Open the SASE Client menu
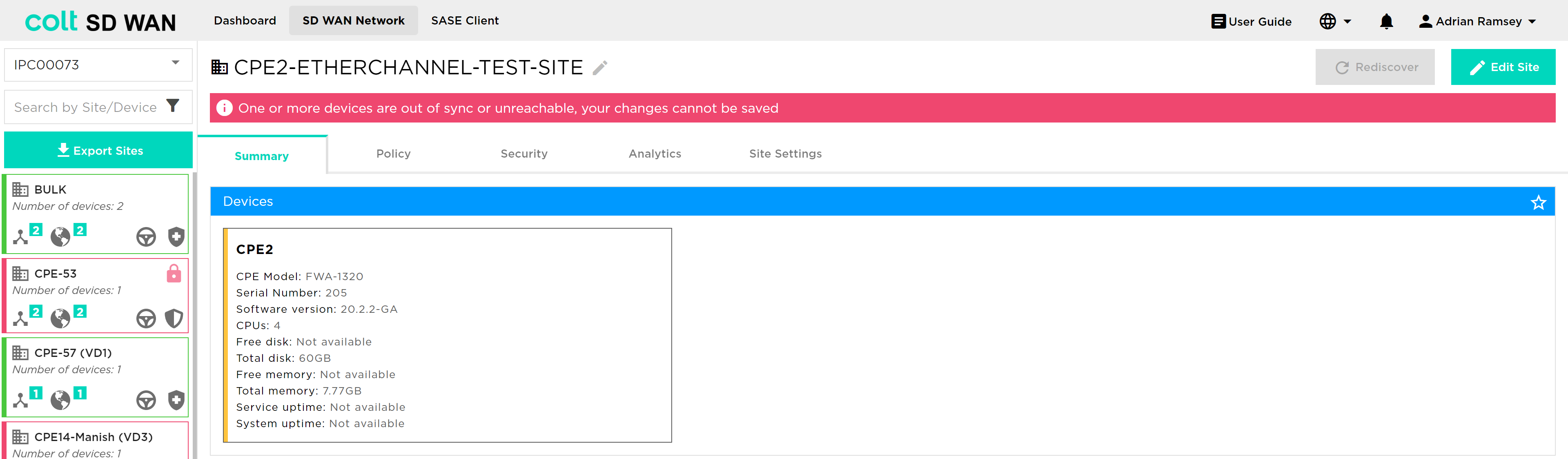Image resolution: width=1568 pixels, height=459 pixels. click(x=465, y=21)
